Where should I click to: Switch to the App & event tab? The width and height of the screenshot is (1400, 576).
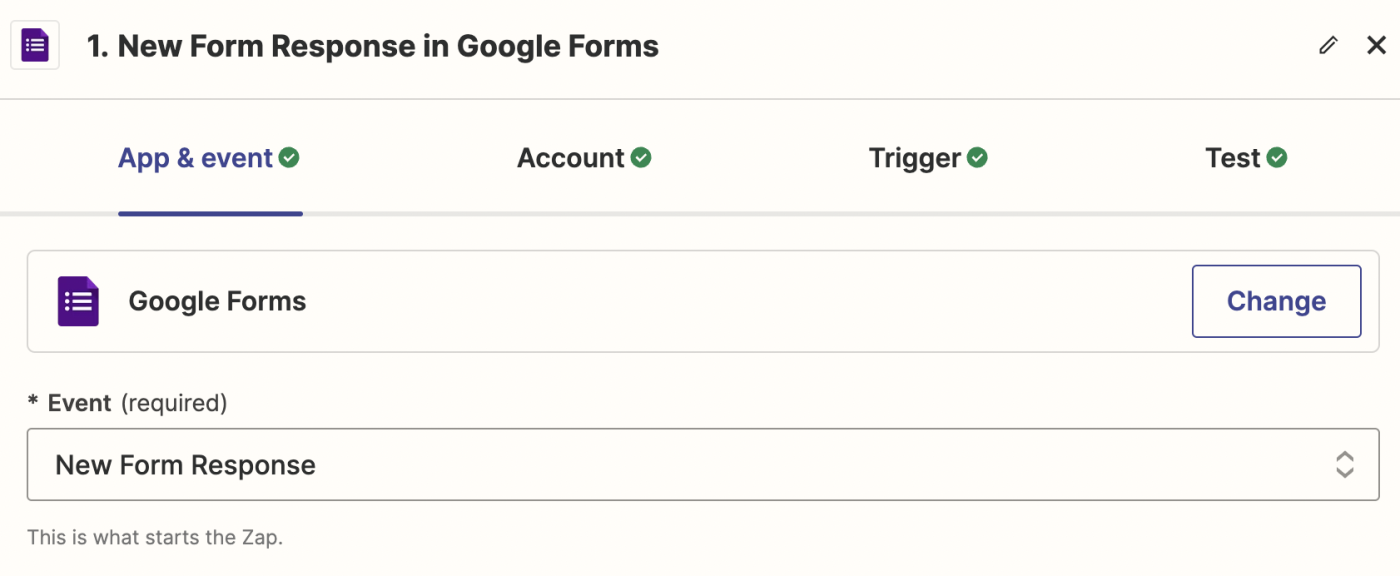(196, 158)
